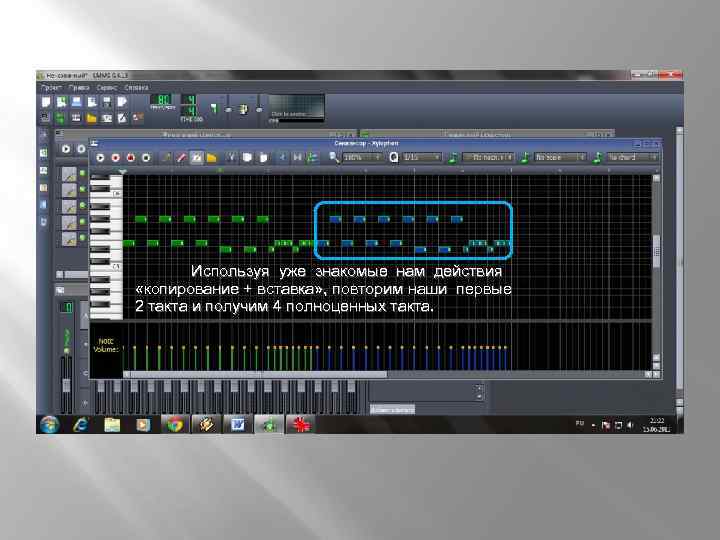The height and width of the screenshot is (540, 720).
Task: Click the yellow Automation Editor icon in main toolbar
Action: [x=91, y=118]
